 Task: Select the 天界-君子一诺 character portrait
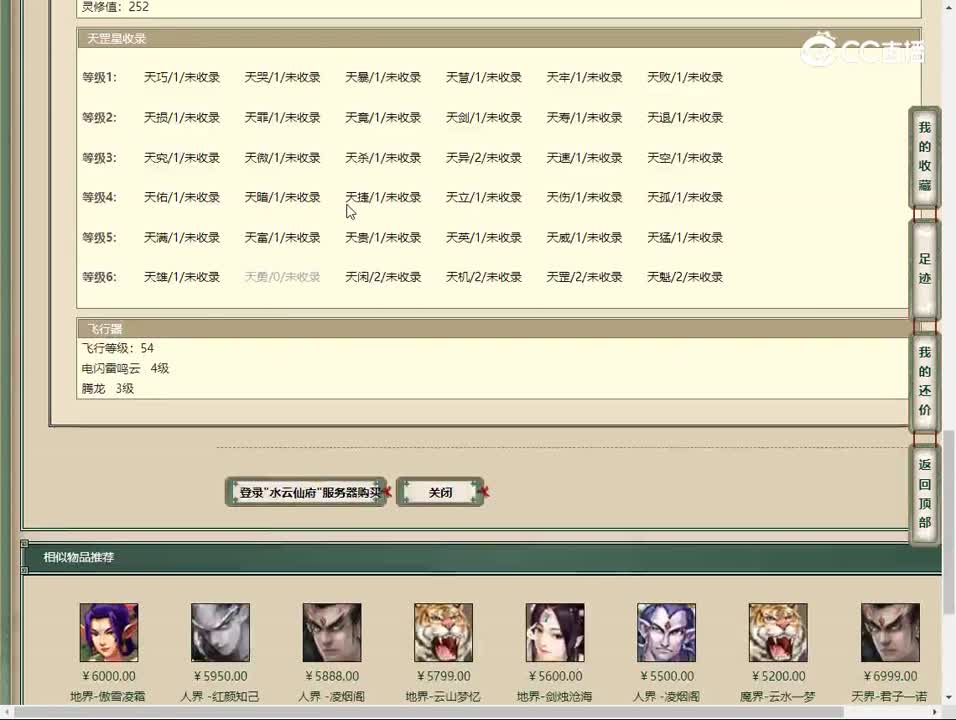click(889, 632)
